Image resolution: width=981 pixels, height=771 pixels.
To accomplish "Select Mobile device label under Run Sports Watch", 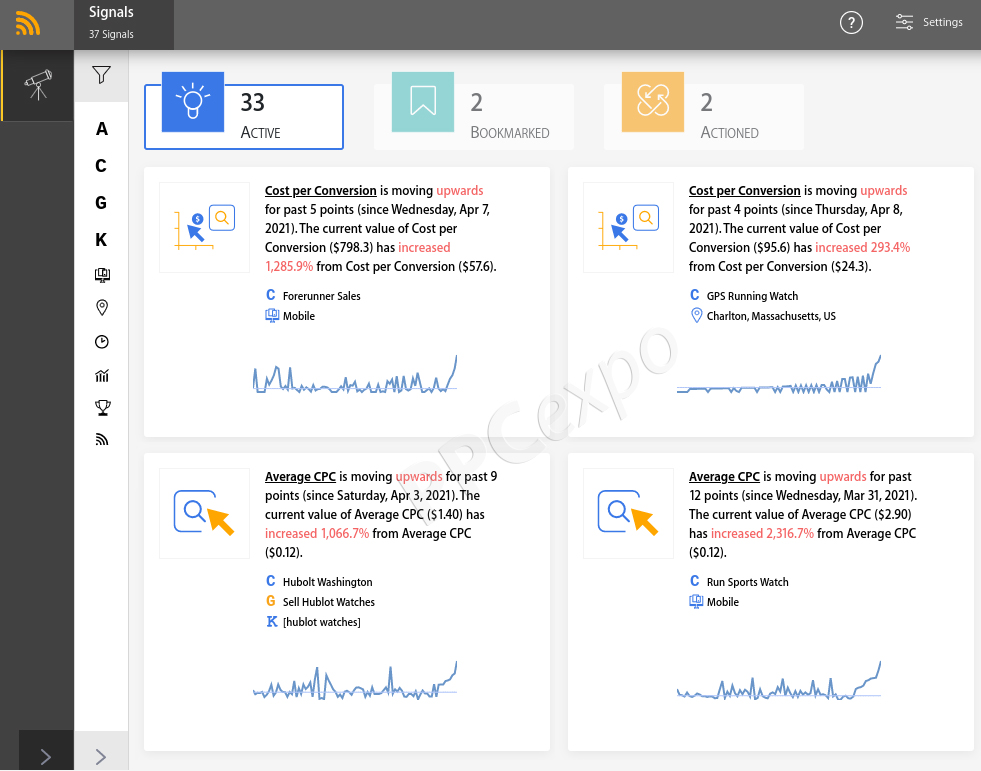I will click(723, 602).
